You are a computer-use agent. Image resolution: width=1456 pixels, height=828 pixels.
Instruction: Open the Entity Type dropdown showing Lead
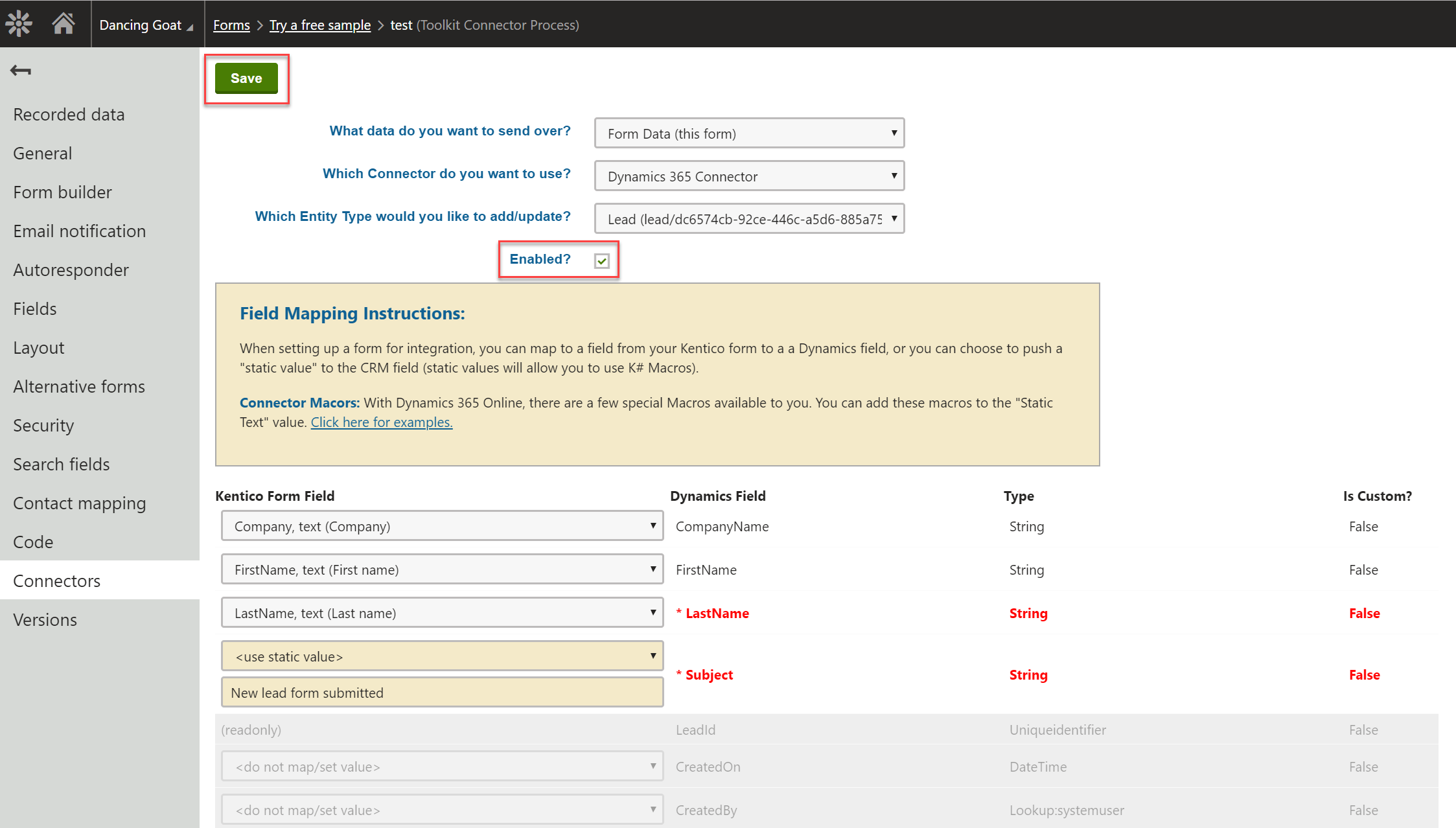pyautogui.click(x=748, y=218)
